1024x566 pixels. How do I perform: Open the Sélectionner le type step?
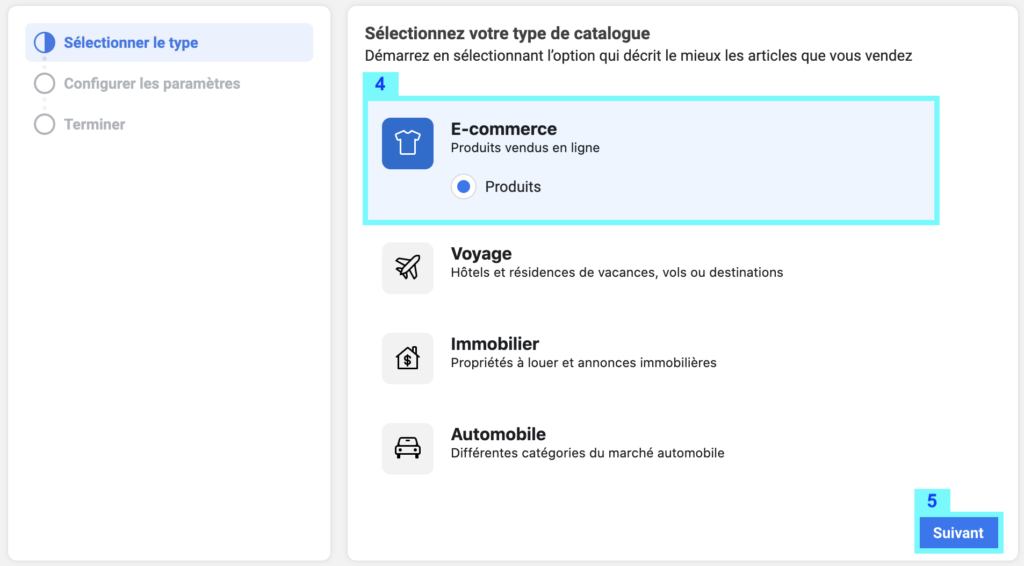tap(169, 42)
